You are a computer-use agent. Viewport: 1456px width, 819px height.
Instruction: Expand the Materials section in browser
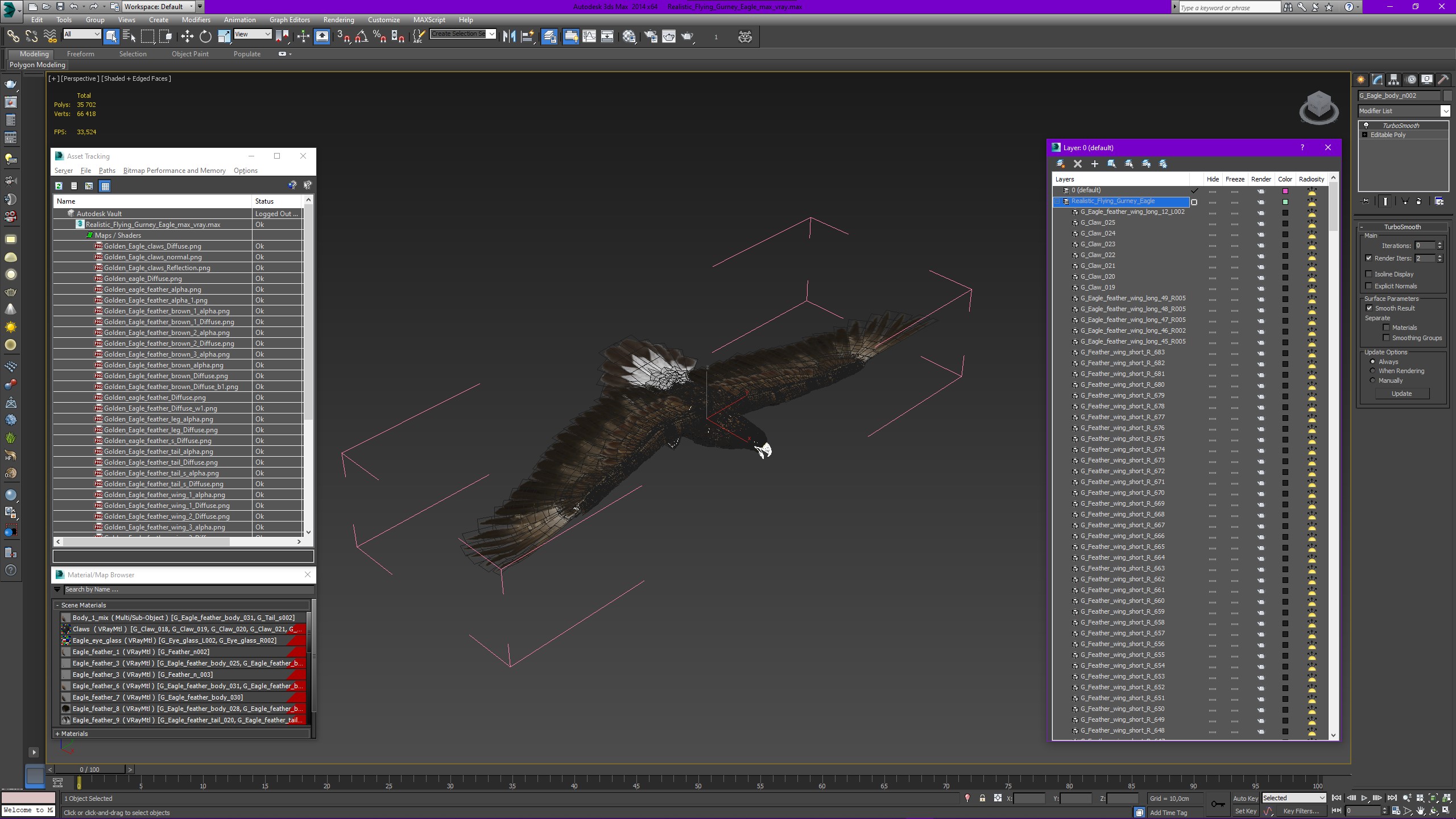57,734
